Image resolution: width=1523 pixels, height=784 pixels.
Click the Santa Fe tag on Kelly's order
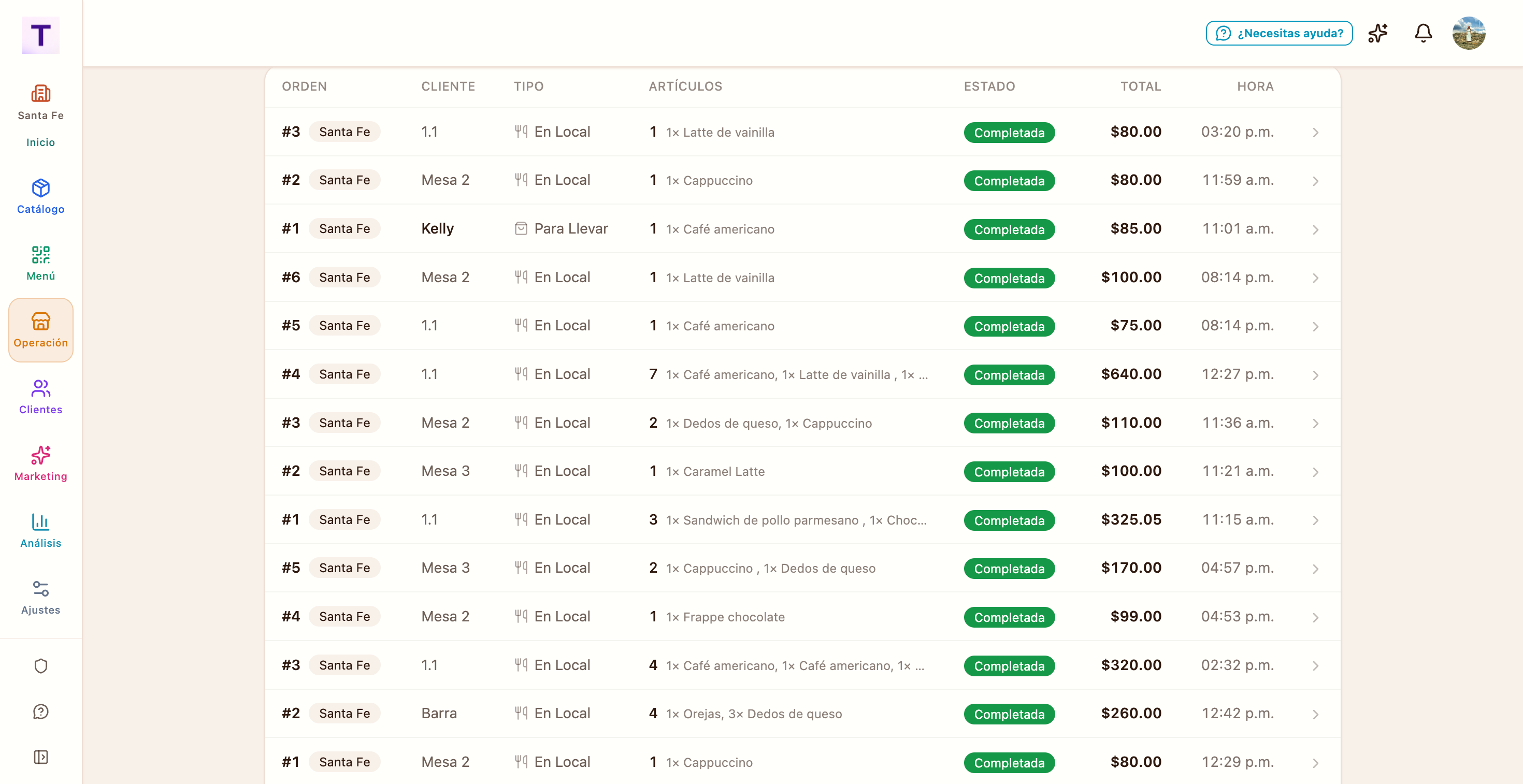point(344,229)
